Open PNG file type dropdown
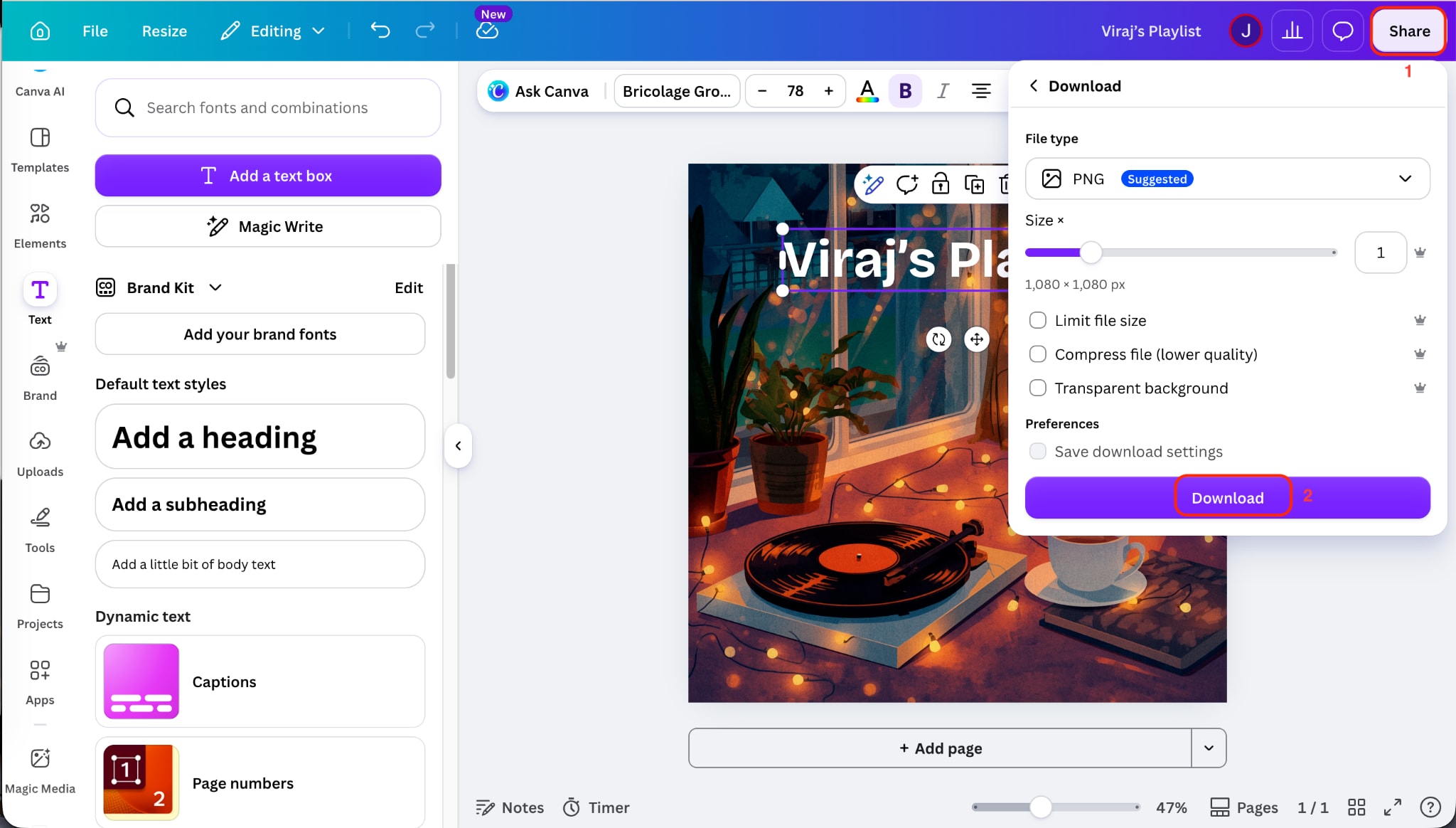The width and height of the screenshot is (1456, 828). pyautogui.click(x=1227, y=179)
